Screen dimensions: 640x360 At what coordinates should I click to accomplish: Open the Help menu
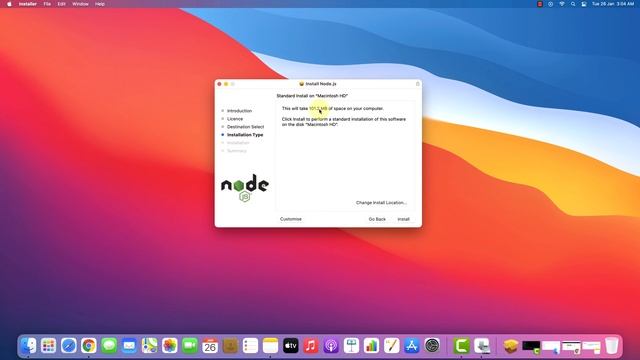coord(100,4)
